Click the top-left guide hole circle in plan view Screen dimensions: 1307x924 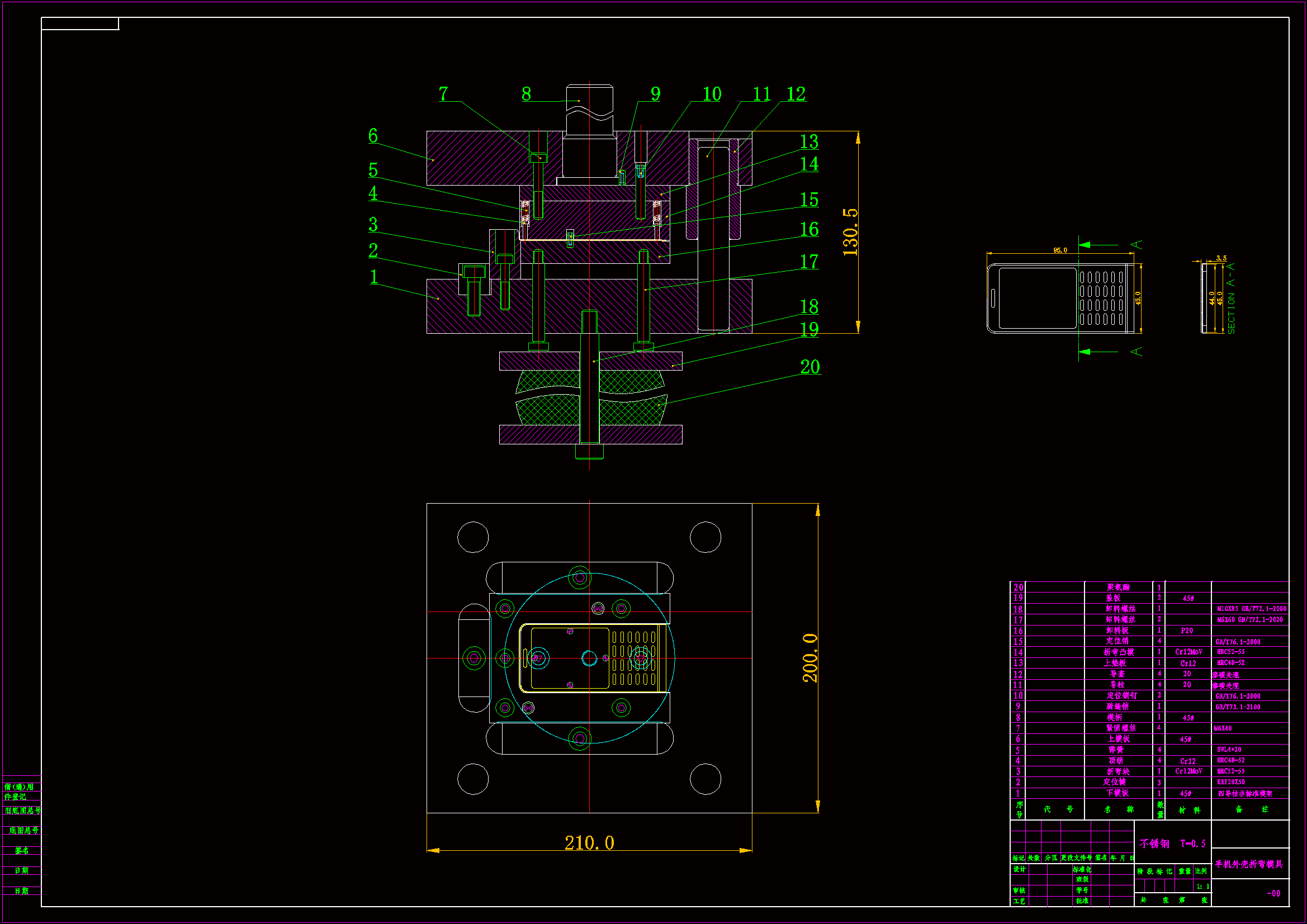click(x=473, y=537)
